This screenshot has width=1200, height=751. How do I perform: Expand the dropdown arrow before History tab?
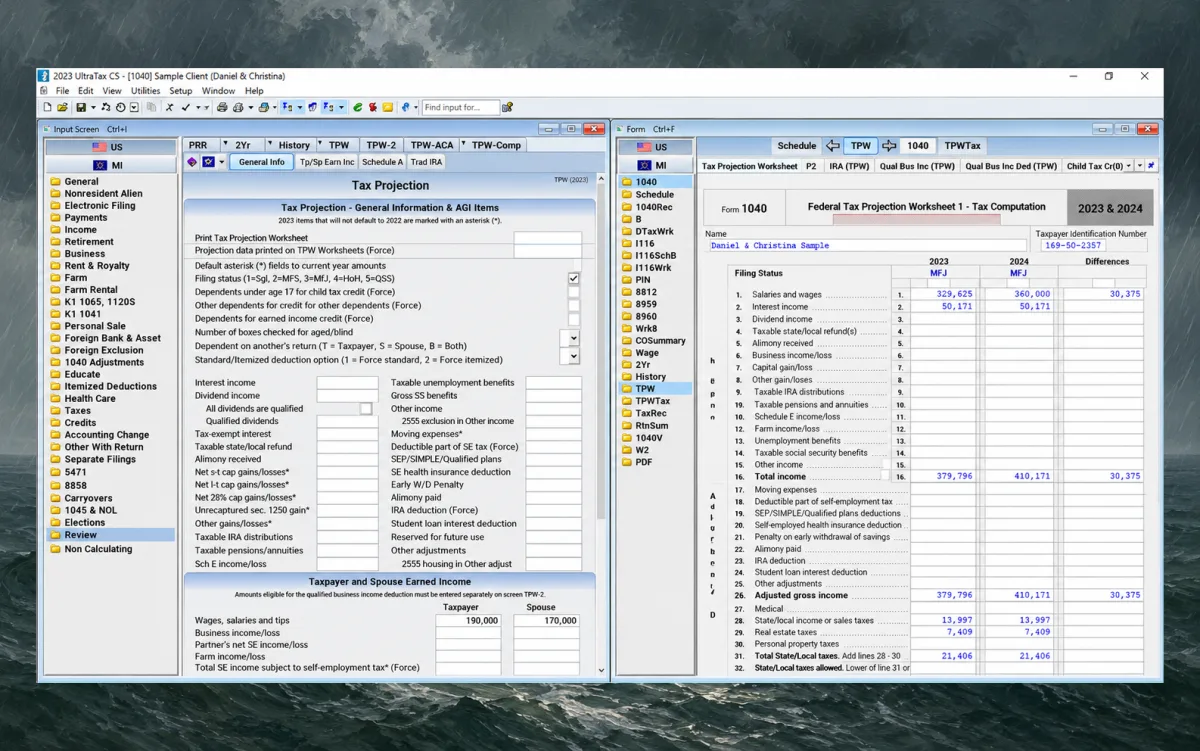coord(268,145)
